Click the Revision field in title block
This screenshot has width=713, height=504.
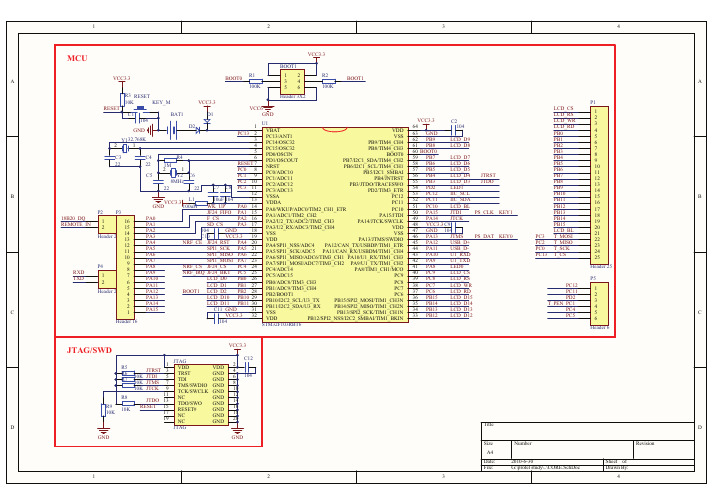[664, 449]
